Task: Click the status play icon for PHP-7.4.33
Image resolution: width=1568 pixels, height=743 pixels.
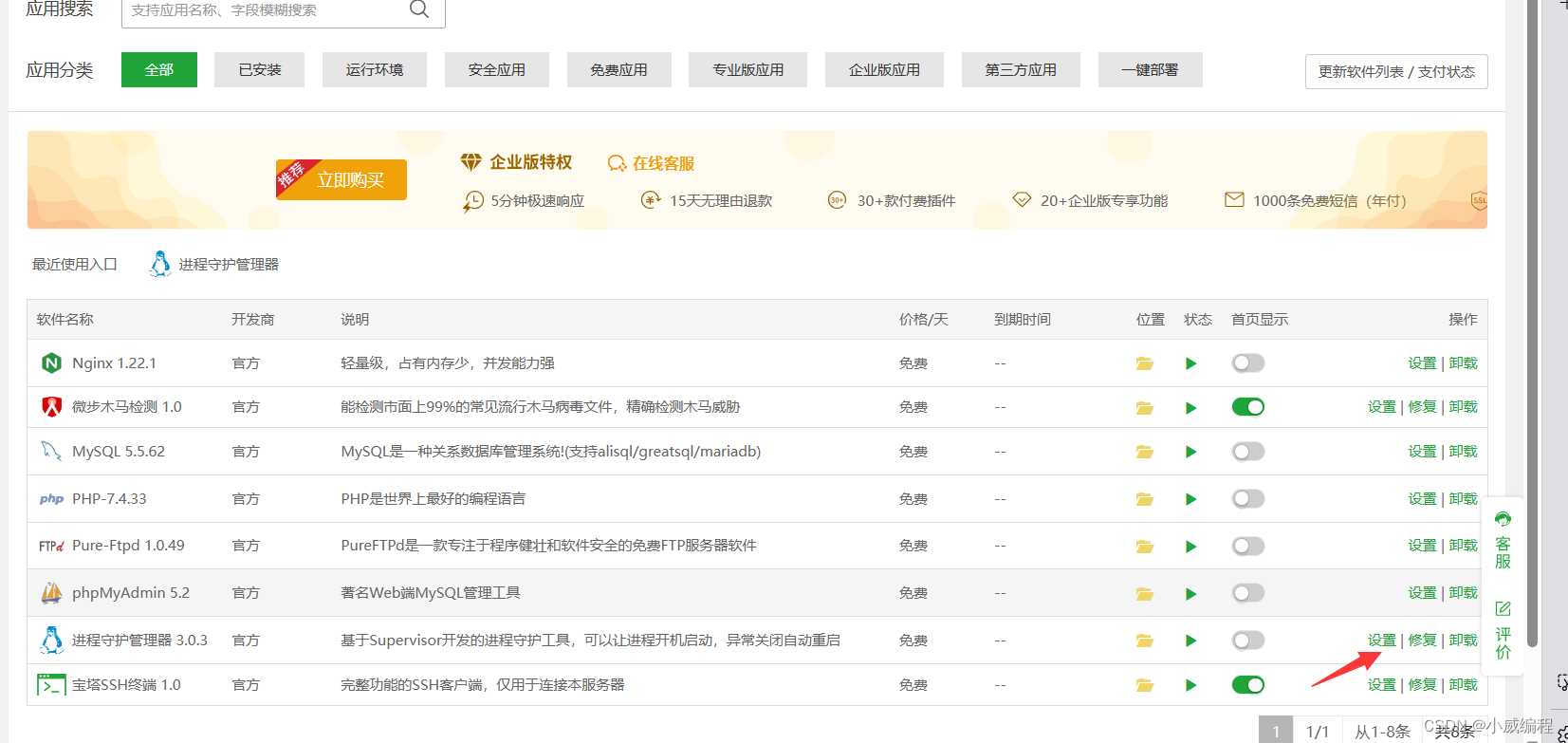Action: (1191, 499)
